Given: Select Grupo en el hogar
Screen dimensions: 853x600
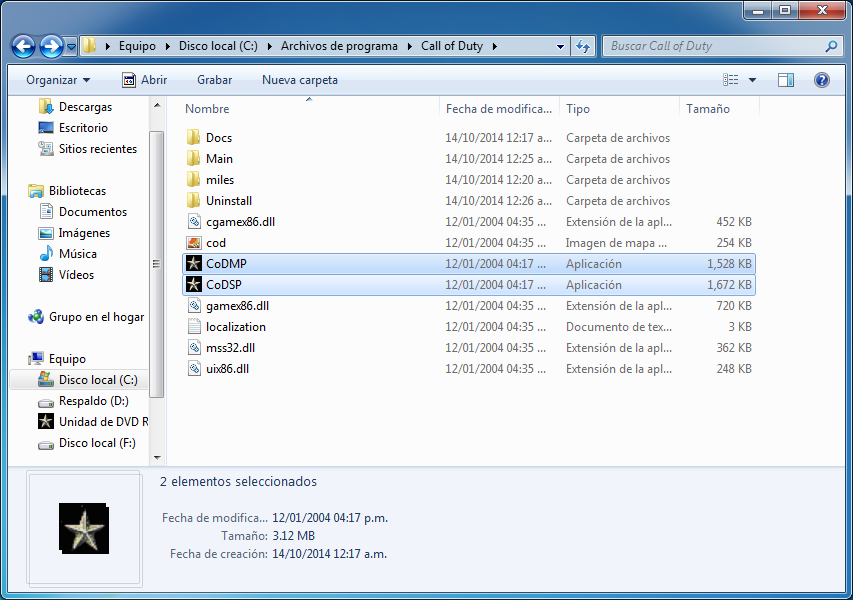Looking at the screenshot, I should pyautogui.click(x=96, y=317).
